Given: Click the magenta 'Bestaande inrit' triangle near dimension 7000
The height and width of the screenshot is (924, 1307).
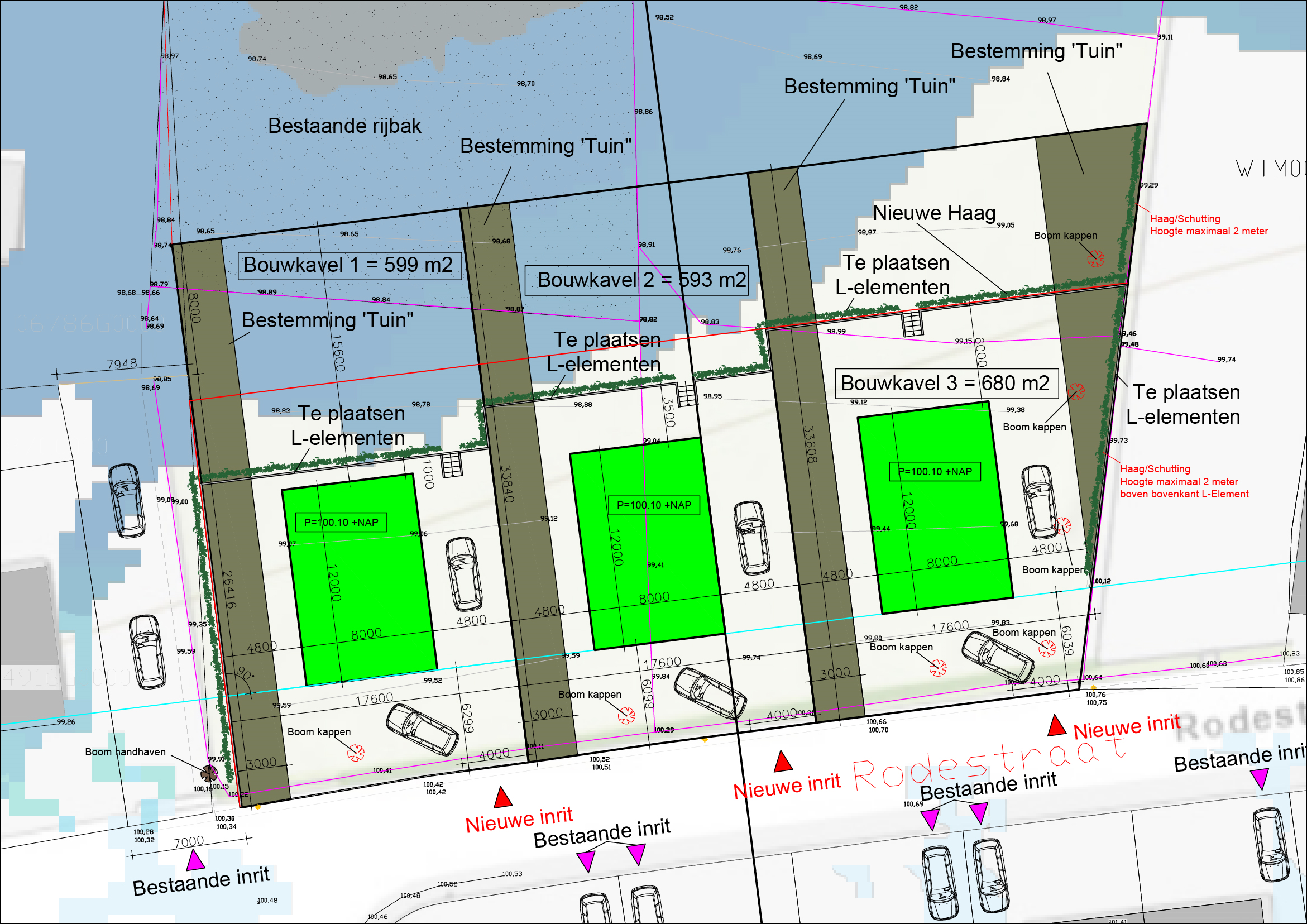Looking at the screenshot, I should [195, 860].
